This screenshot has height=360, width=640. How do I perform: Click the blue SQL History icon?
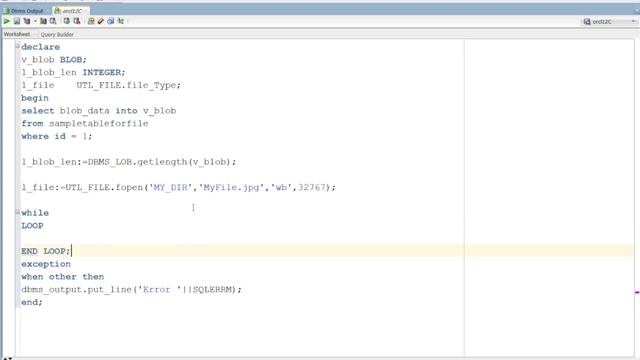click(110, 21)
